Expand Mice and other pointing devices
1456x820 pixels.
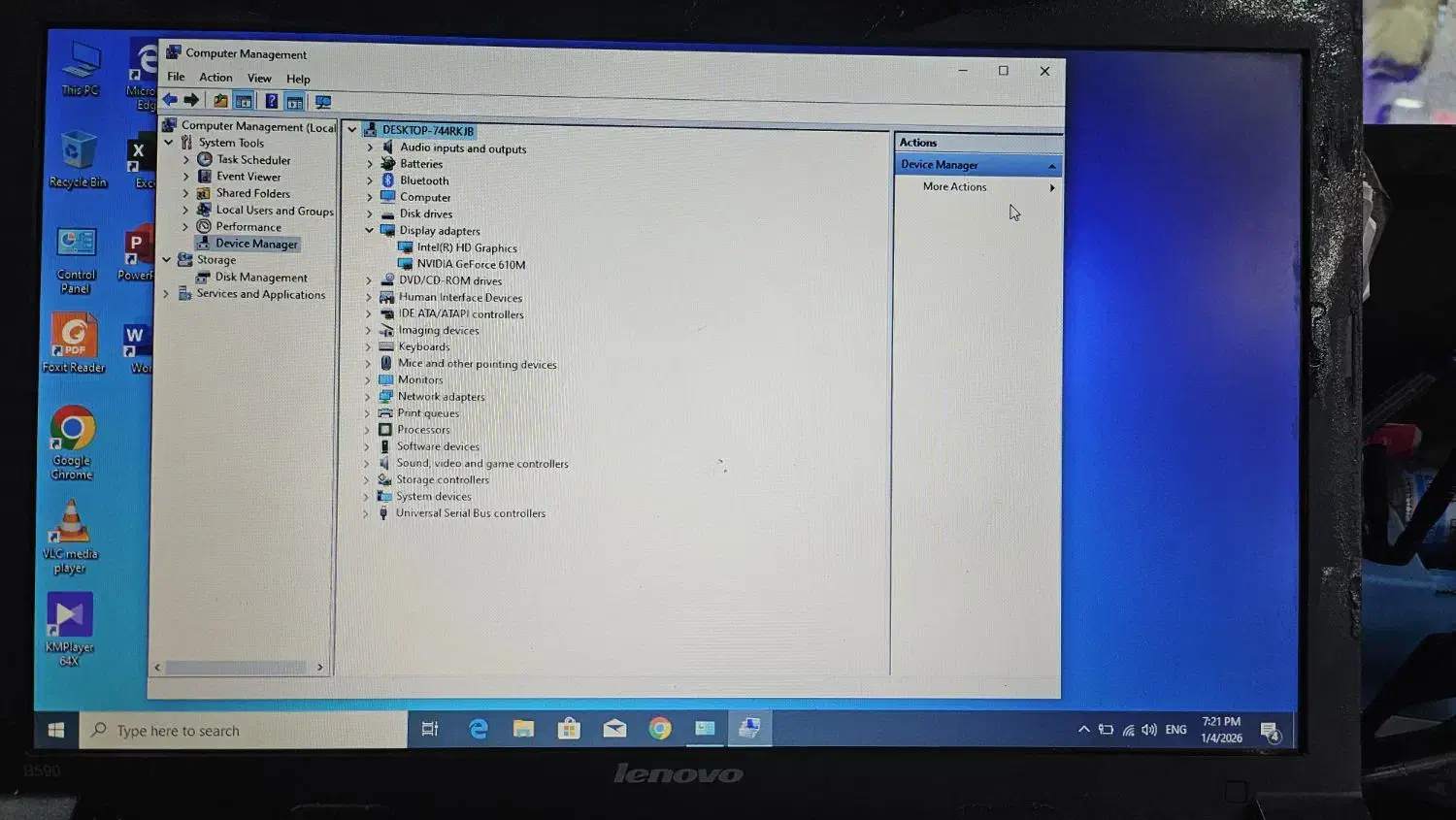pyautogui.click(x=368, y=364)
